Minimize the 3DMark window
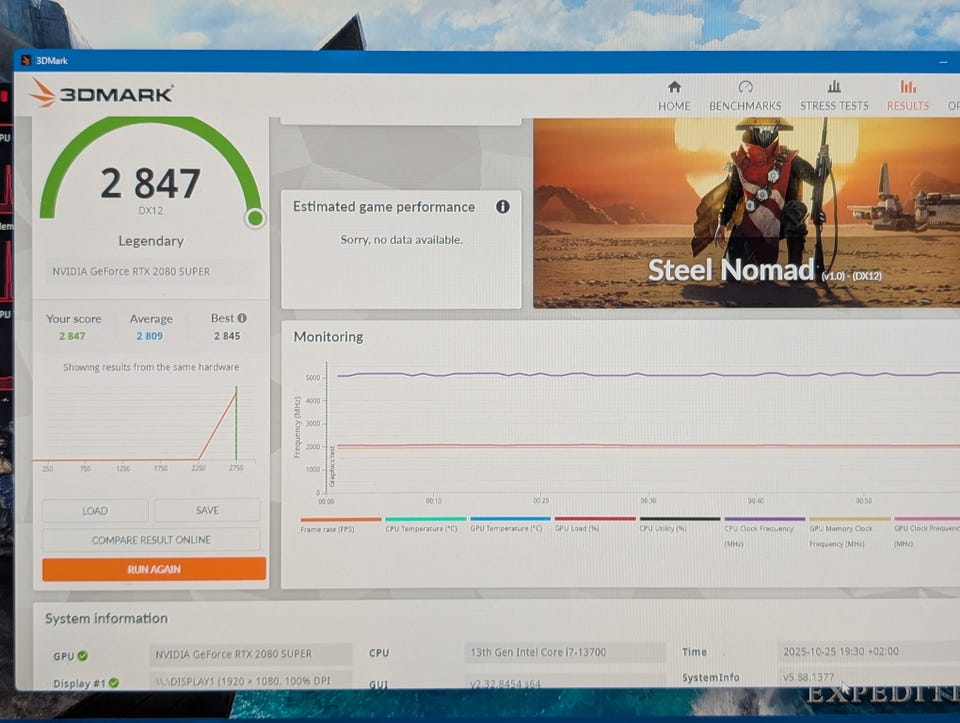960x723 pixels. pos(943,62)
